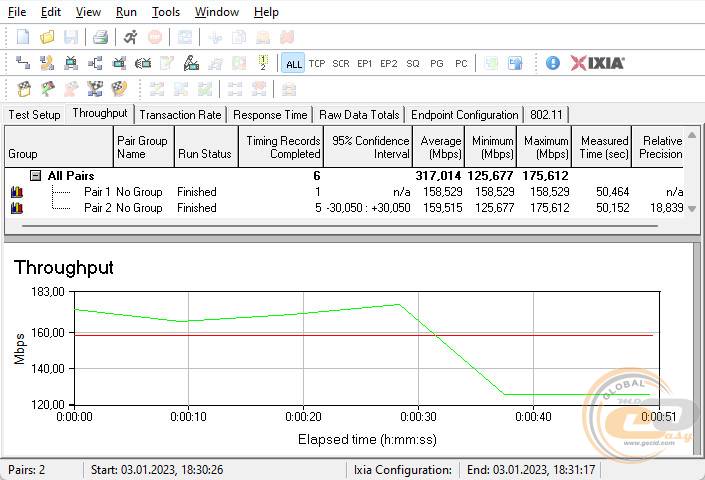This screenshot has width=705, height=480.
Task: Switch to the Test Setup tab
Action: [35, 115]
